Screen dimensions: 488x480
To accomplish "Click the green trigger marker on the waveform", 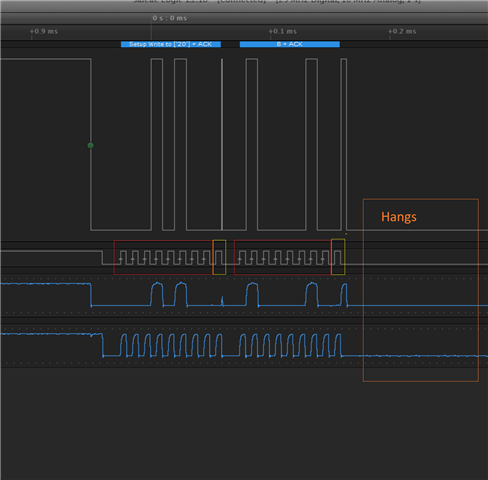I will tap(90, 145).
